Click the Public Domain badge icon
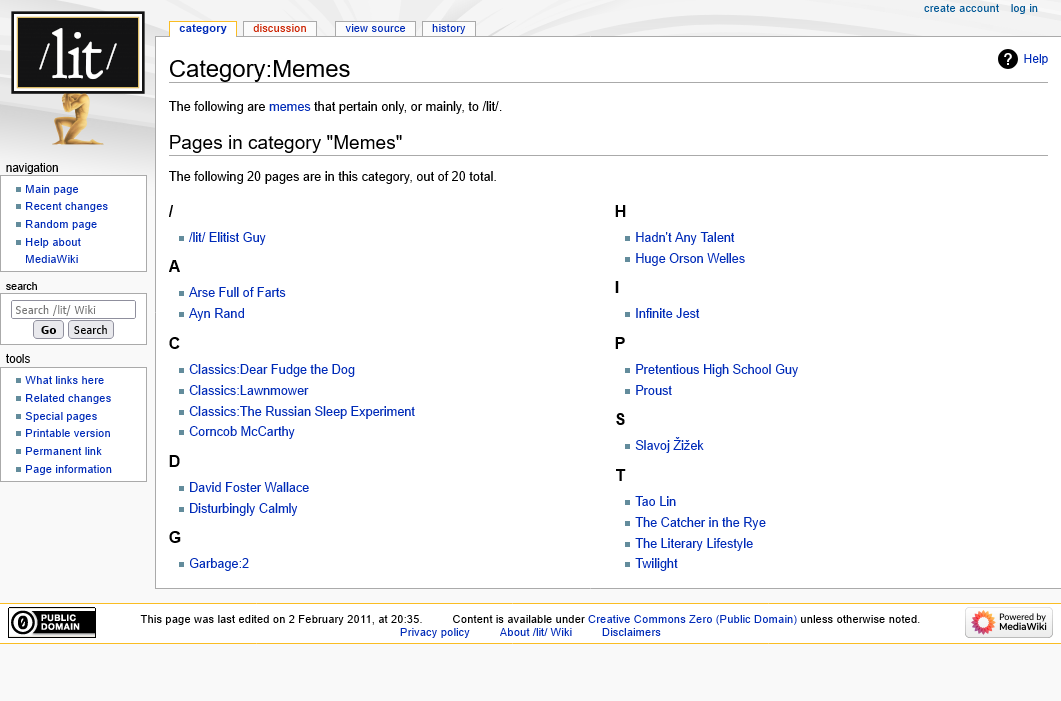 tap(51, 623)
